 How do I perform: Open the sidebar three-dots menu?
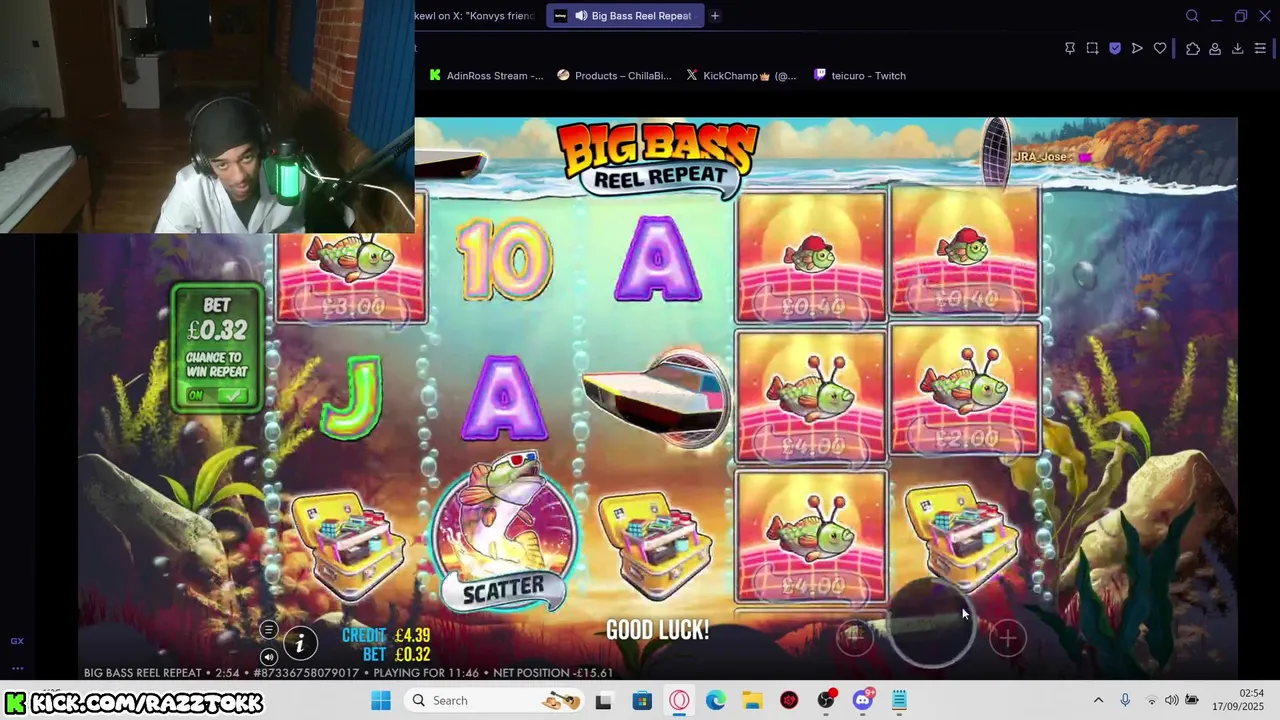pos(17,668)
